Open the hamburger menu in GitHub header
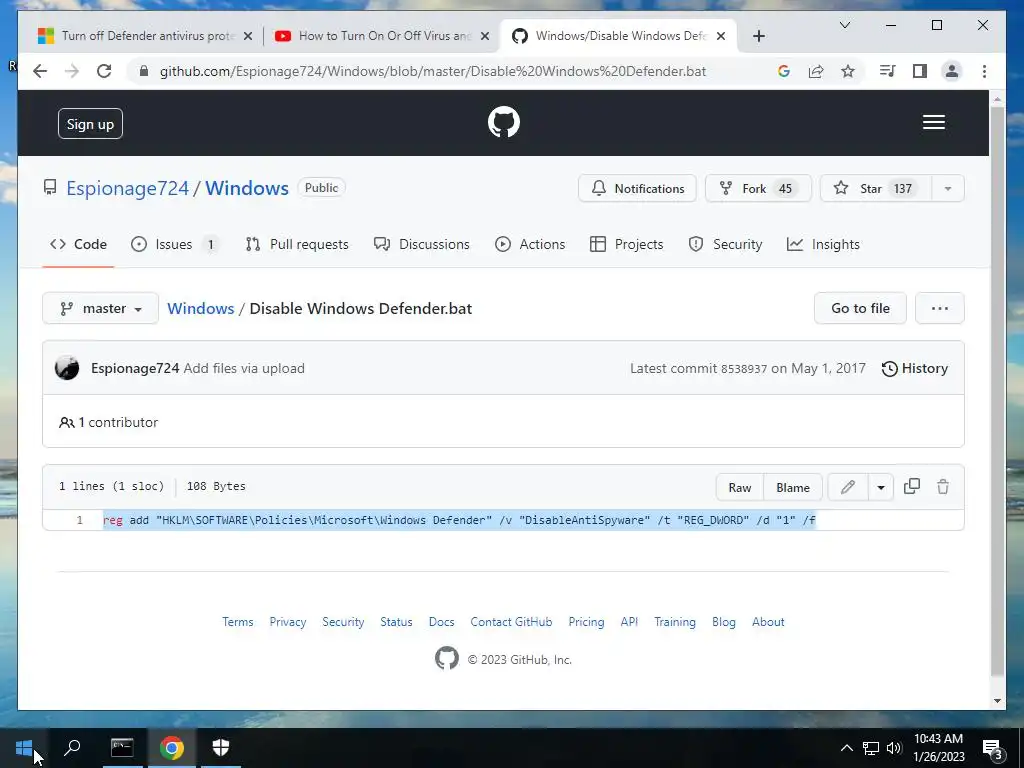Screen dimensions: 1024x768 click(934, 122)
